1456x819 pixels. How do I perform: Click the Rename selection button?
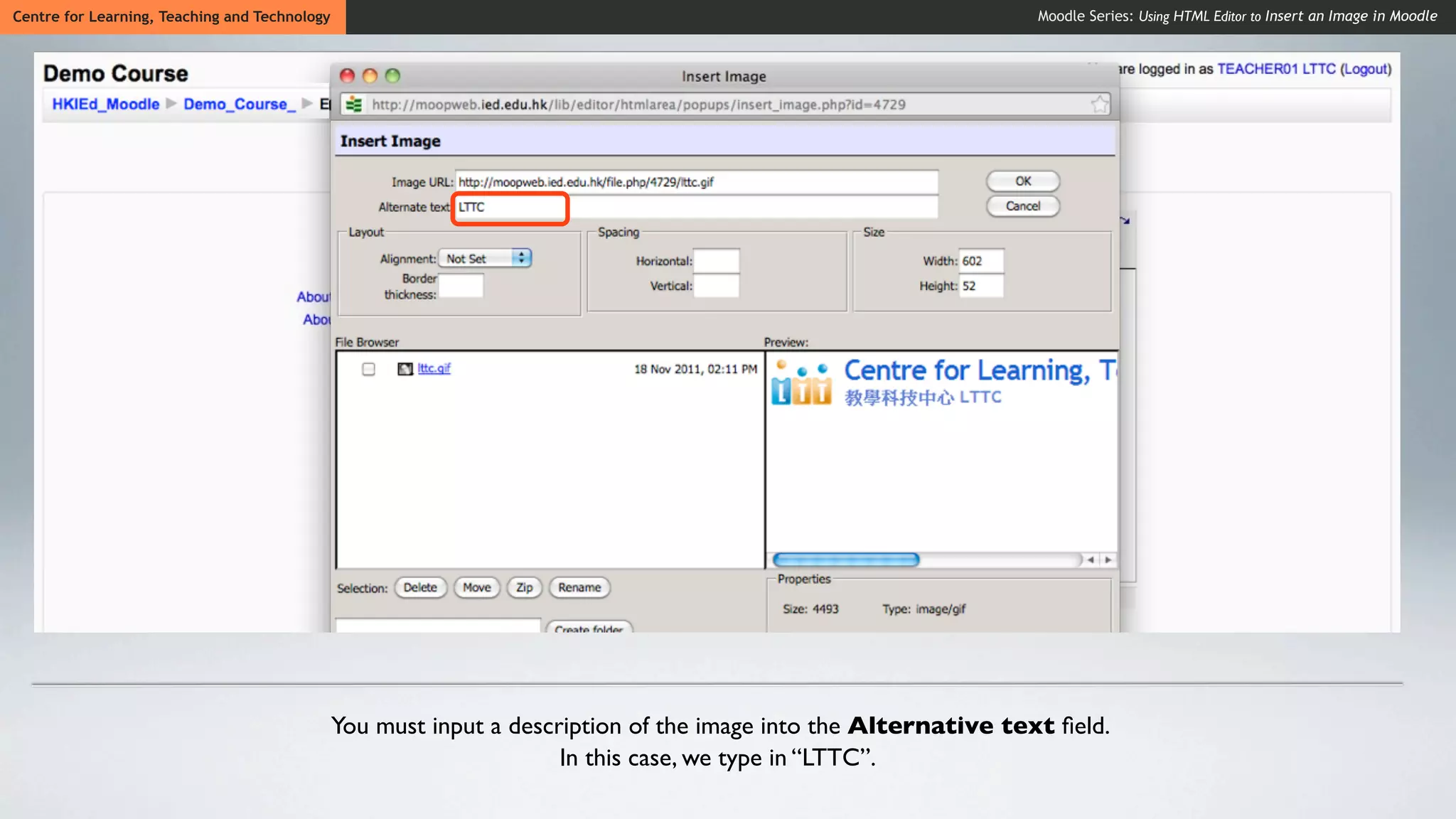coord(579,588)
